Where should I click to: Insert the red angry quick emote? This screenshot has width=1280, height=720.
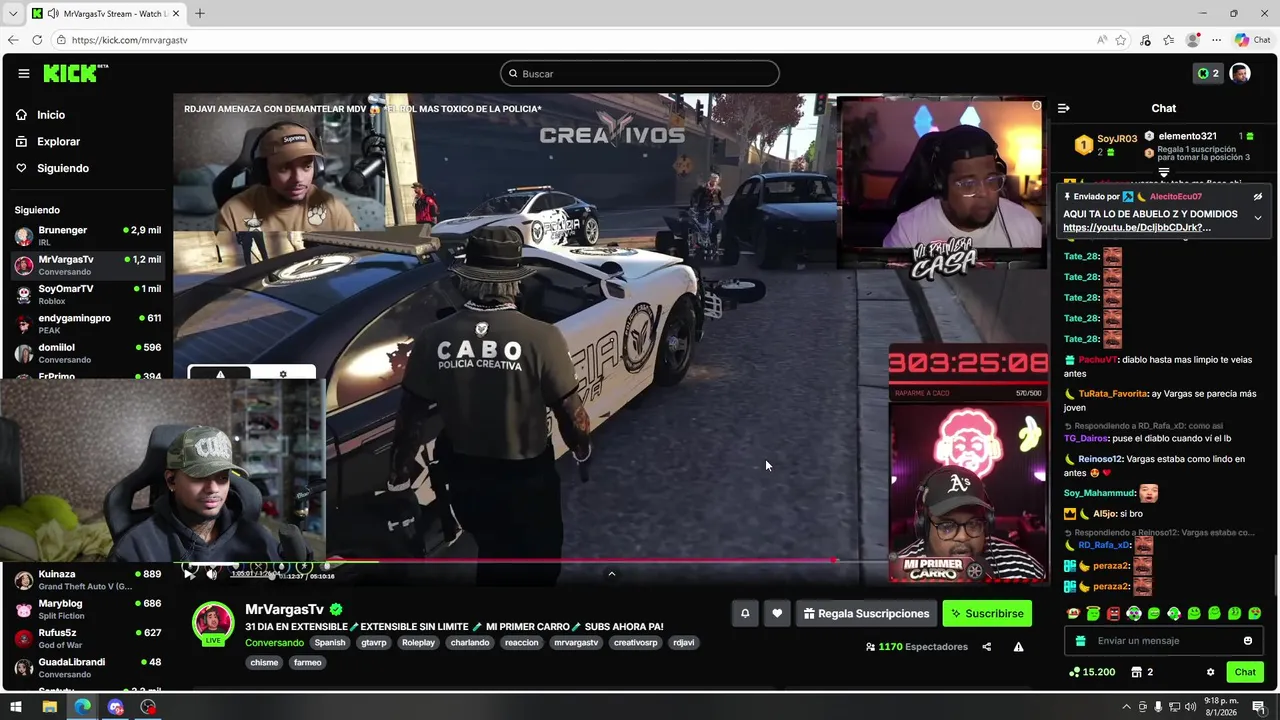(1113, 613)
